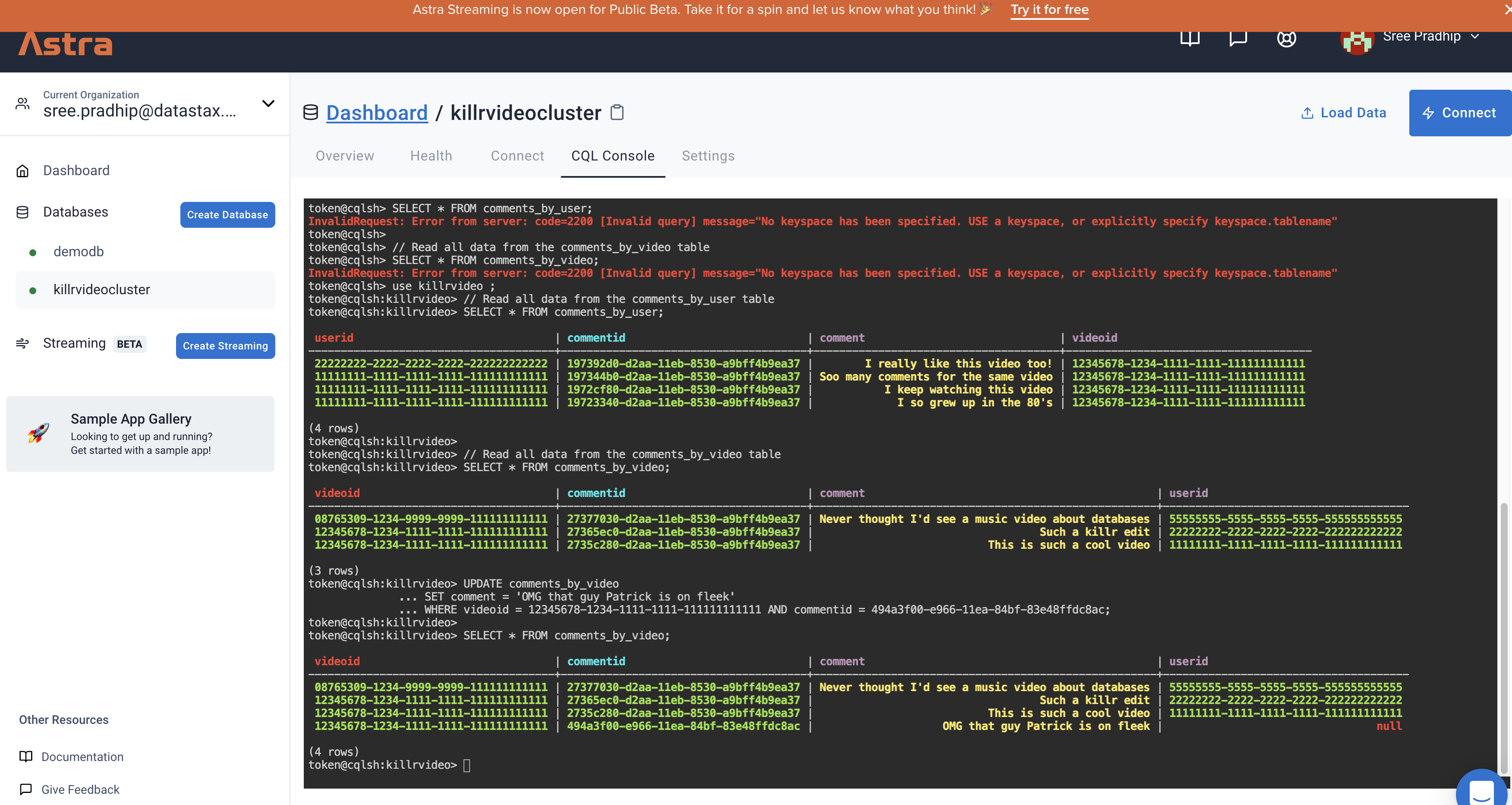Click the Load Data upload icon
Image resolution: width=1512 pixels, height=805 pixels.
1307,113
